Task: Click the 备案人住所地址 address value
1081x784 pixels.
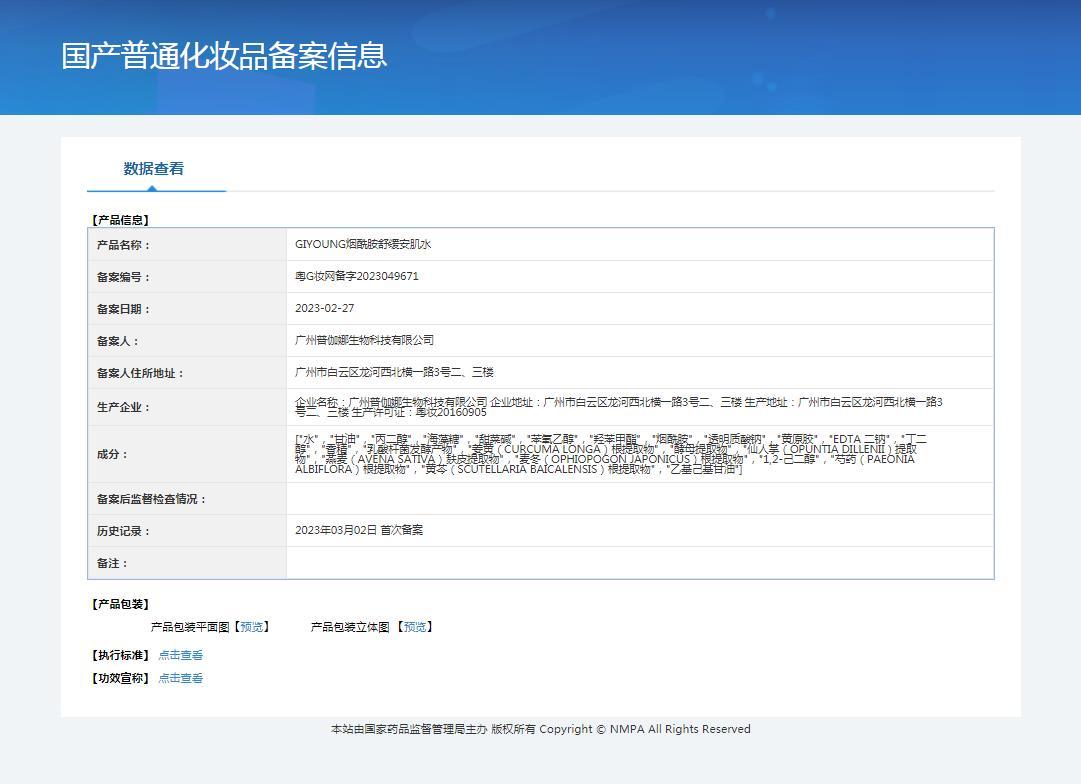Action: pos(395,373)
